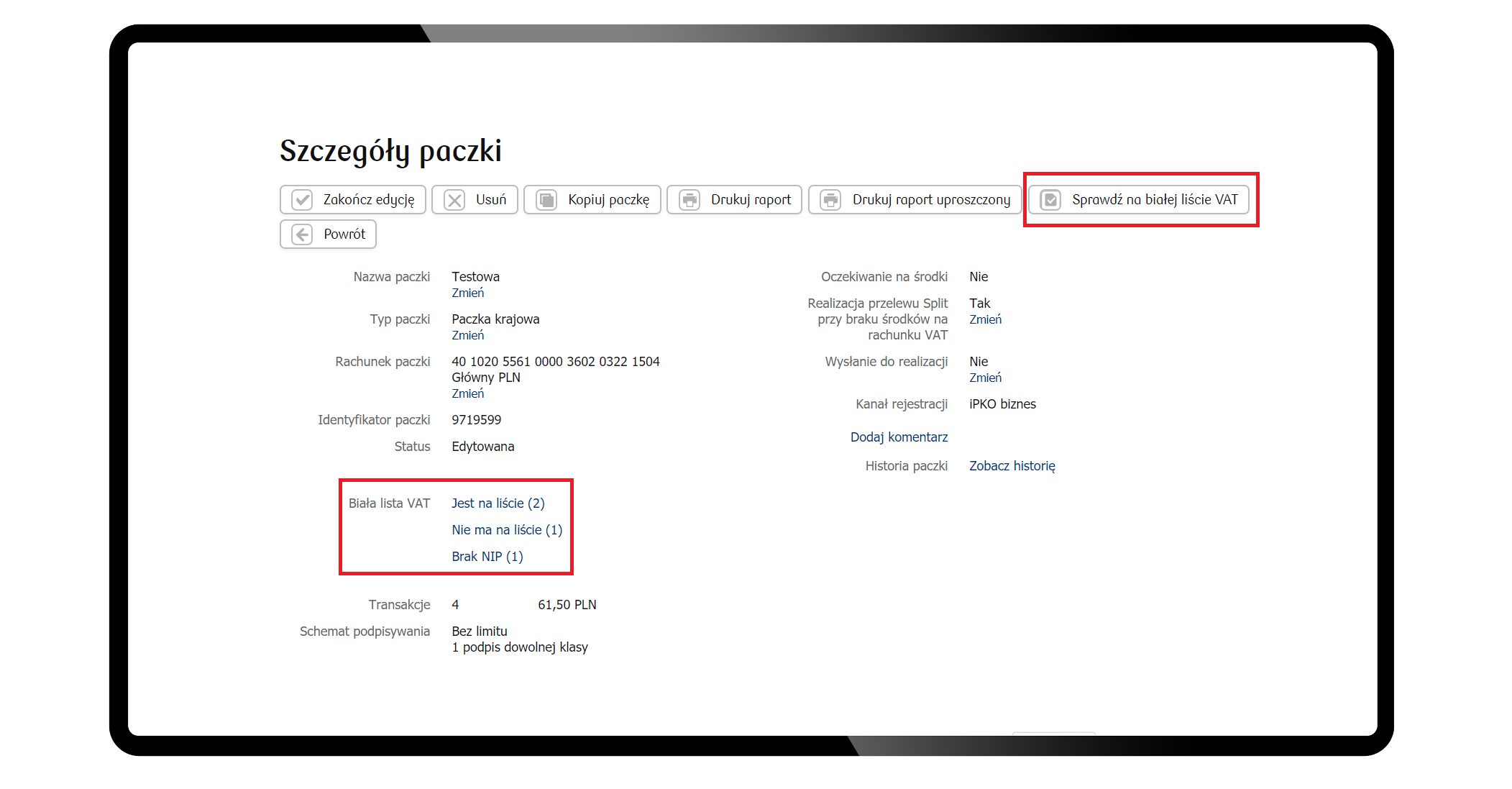Open the Jest na liście (2) link
Screen dimensions: 1512x789
pos(498,503)
